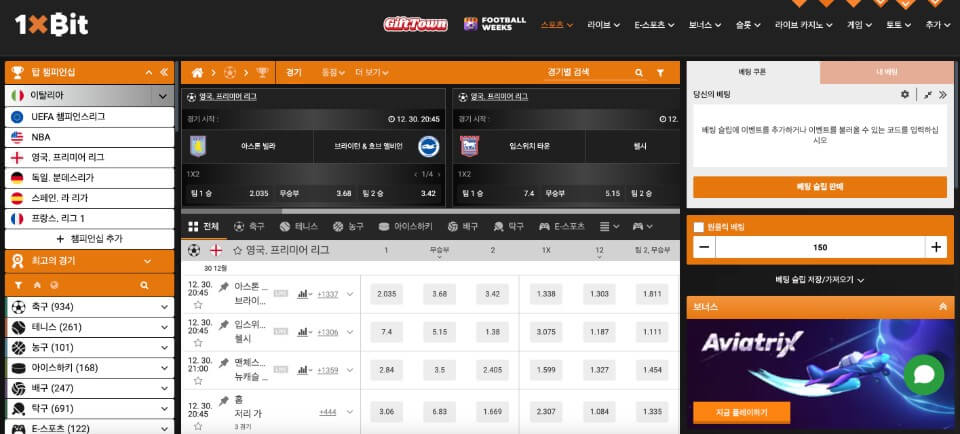The image size is (960, 434).
Task: Click the 경기별 검색 search field
Action: pos(588,72)
